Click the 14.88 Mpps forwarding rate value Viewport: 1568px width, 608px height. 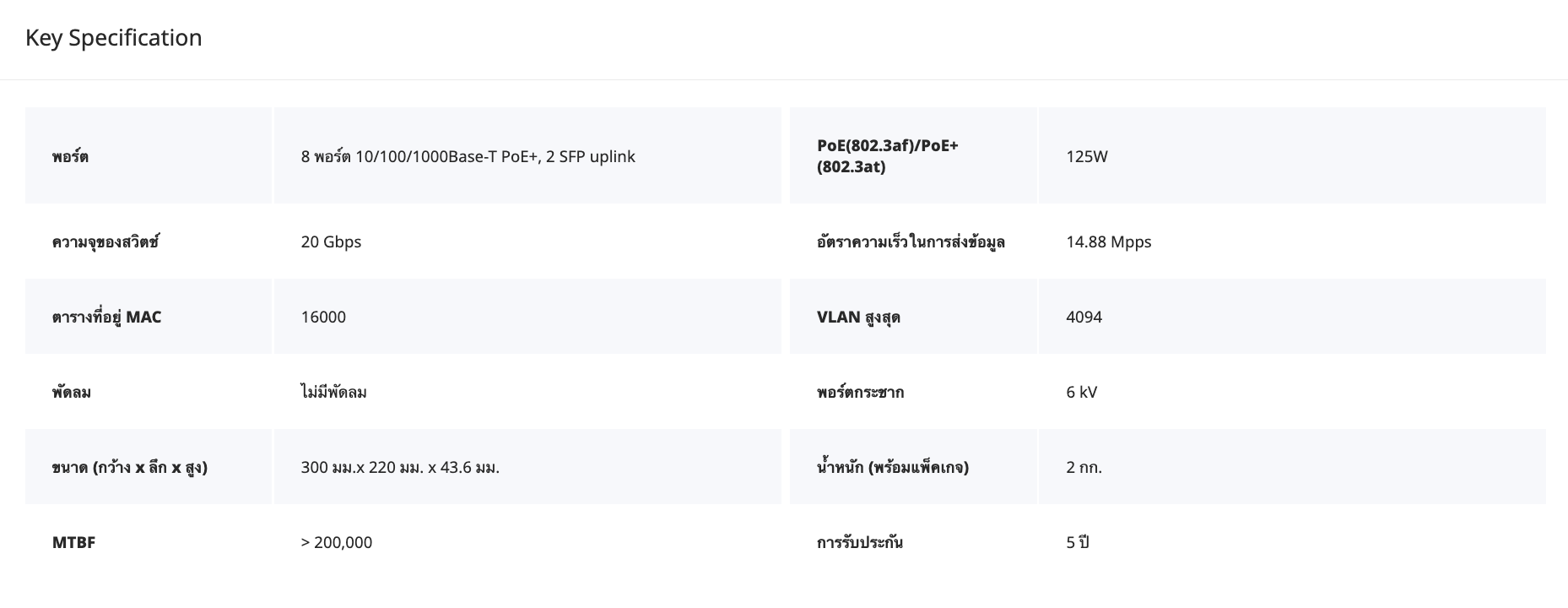tap(1108, 242)
